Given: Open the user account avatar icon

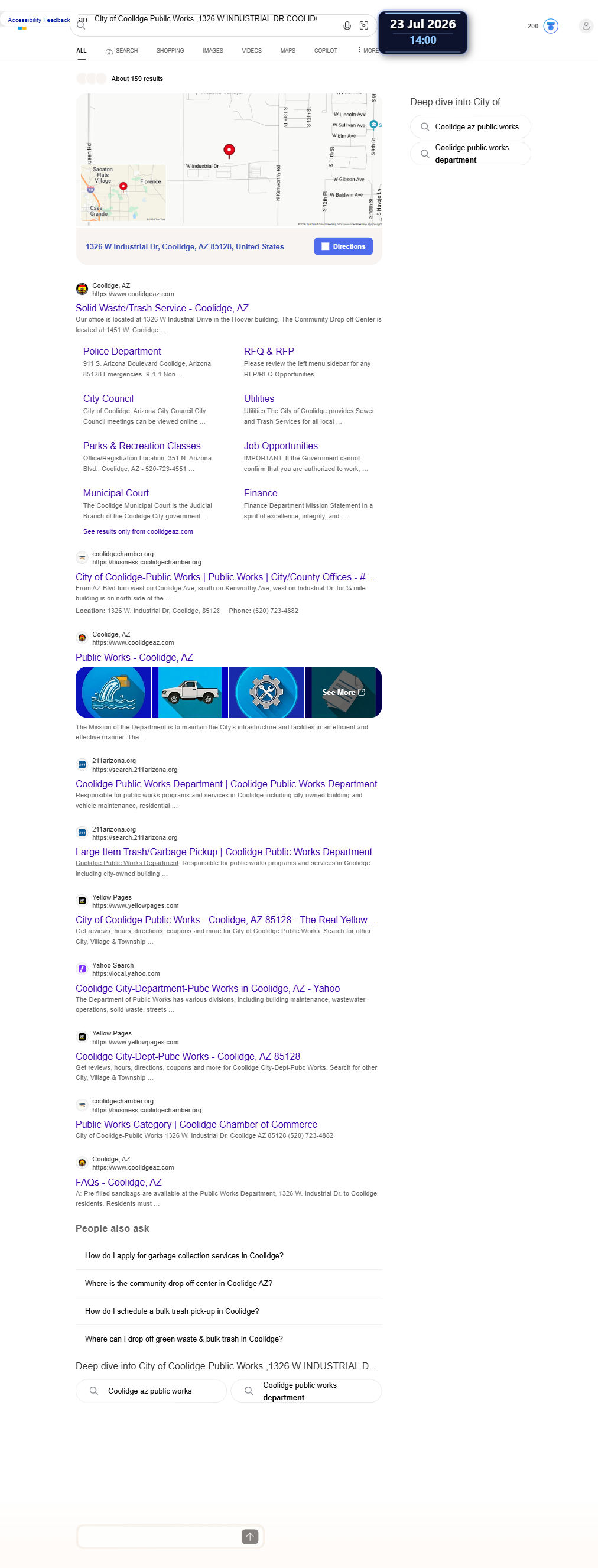Looking at the screenshot, I should 586,26.
